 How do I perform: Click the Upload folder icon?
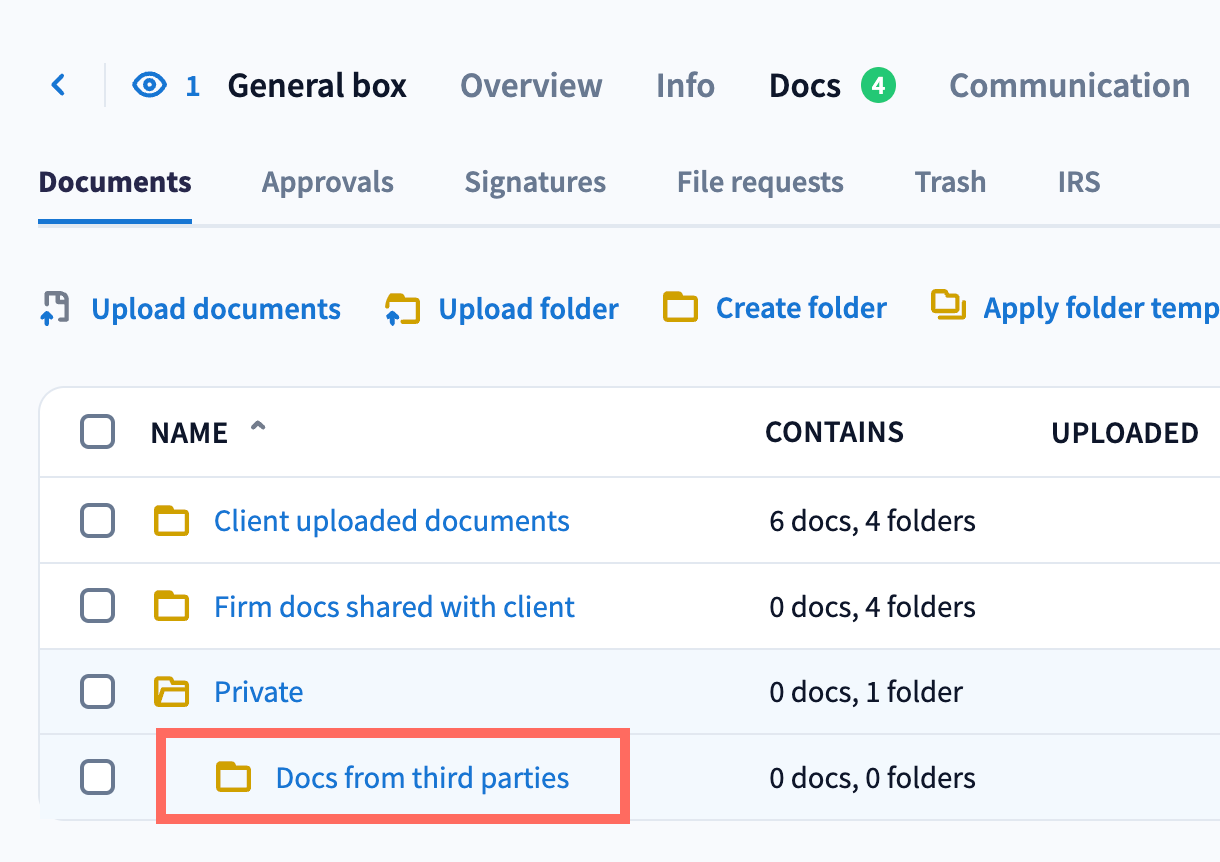[x=402, y=309]
